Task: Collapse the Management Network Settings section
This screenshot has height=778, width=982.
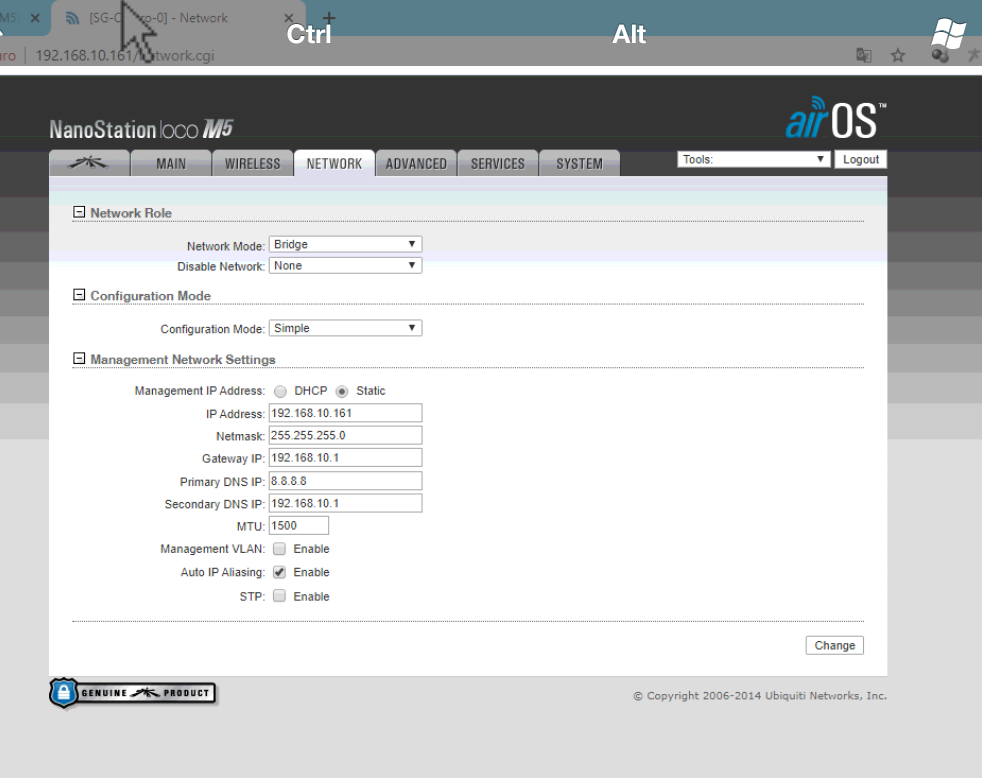Action: point(79,359)
